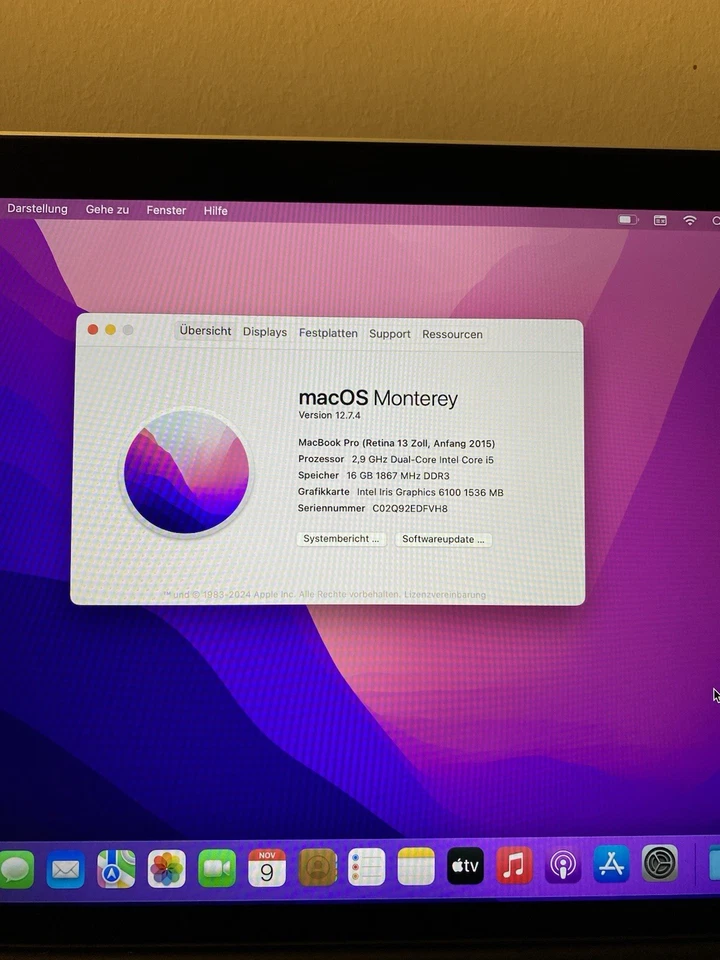Open the Gehe zu menu
This screenshot has height=960, width=720.
coord(107,209)
